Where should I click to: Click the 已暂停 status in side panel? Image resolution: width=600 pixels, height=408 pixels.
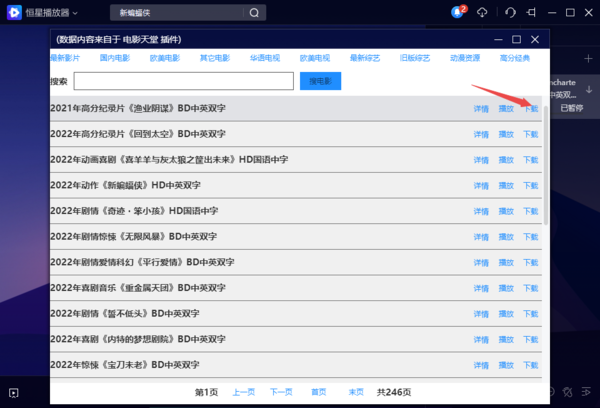tap(572, 108)
